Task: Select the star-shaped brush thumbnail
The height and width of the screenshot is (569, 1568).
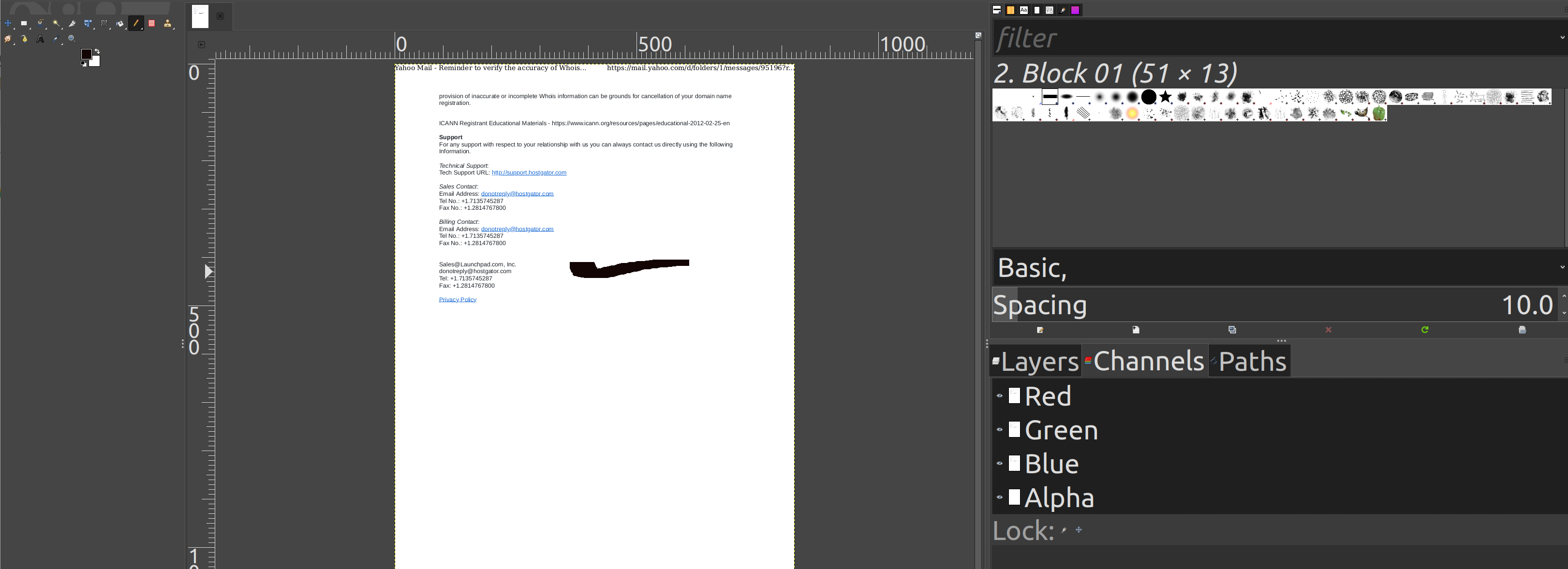Action: 1165,97
